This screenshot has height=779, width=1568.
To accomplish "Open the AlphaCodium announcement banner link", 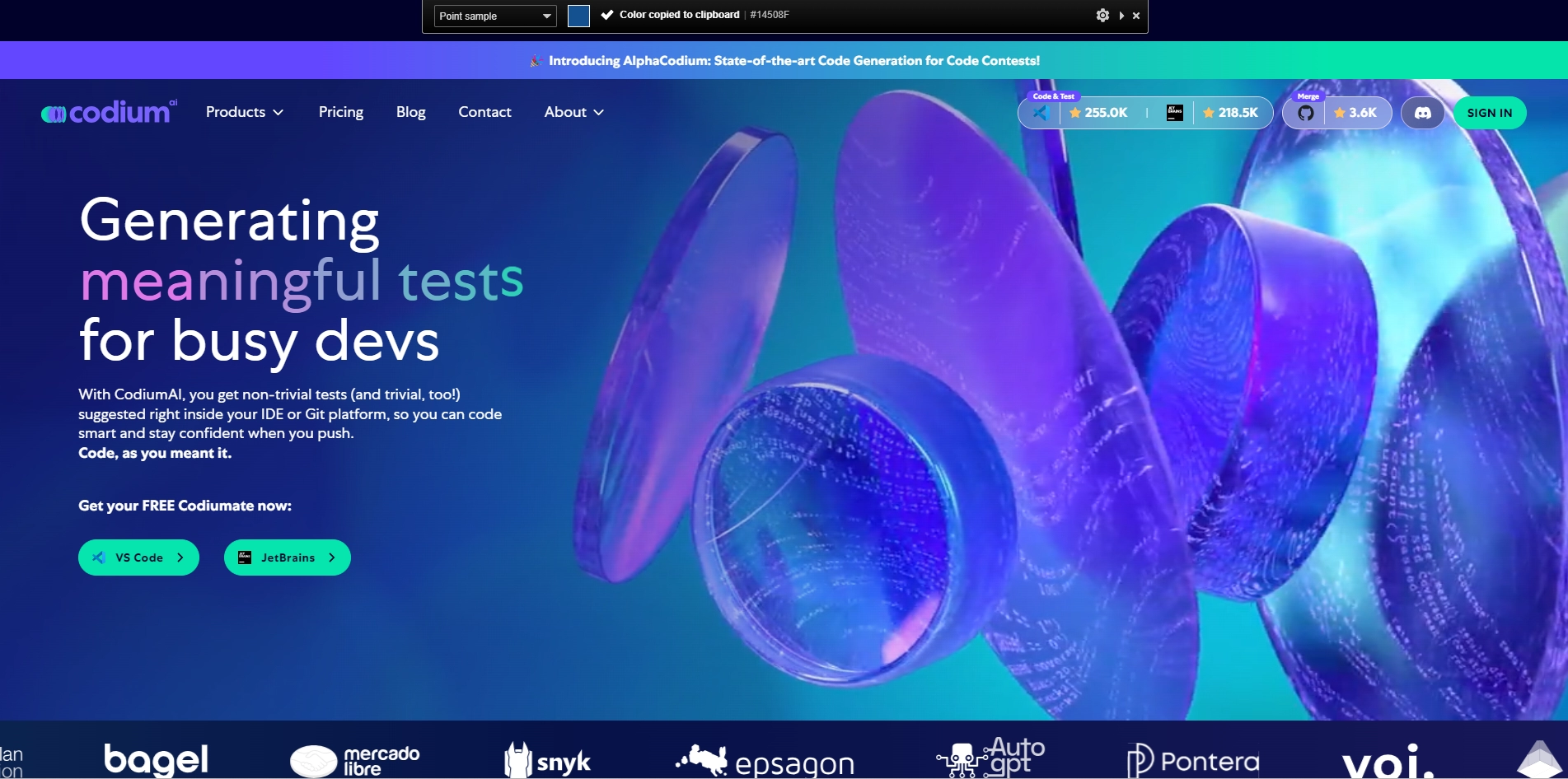I will (784, 61).
